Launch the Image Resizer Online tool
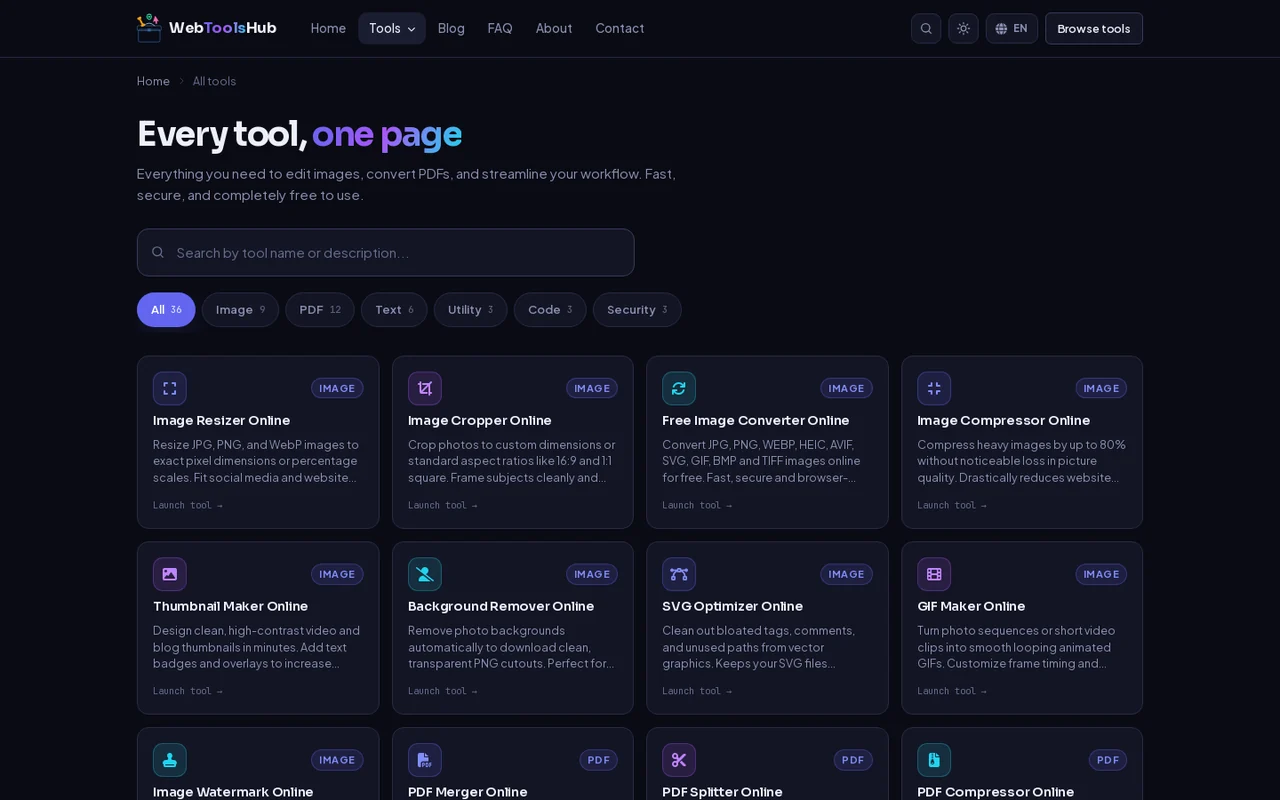 click(x=188, y=505)
